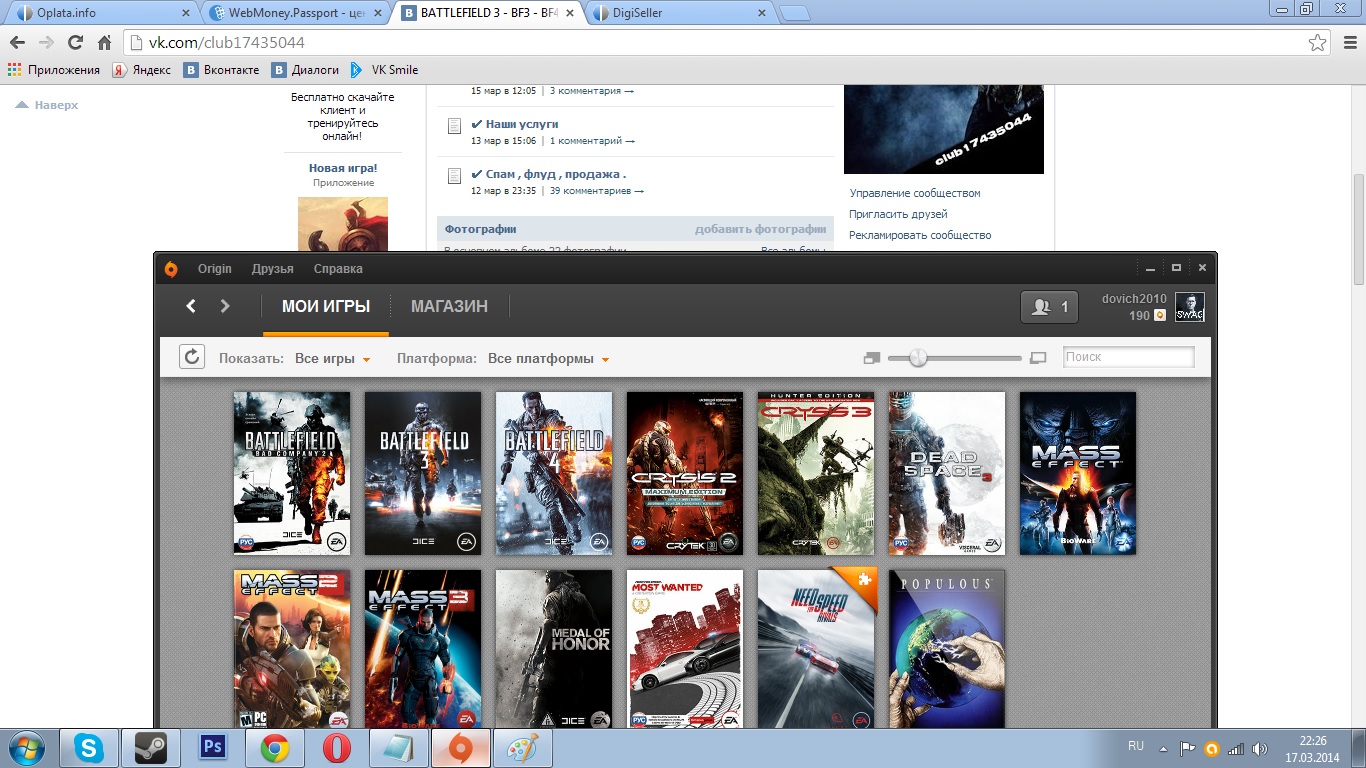The width and height of the screenshot is (1366, 768).
Task: Click large tiles view icon beside slider
Action: (x=1038, y=358)
